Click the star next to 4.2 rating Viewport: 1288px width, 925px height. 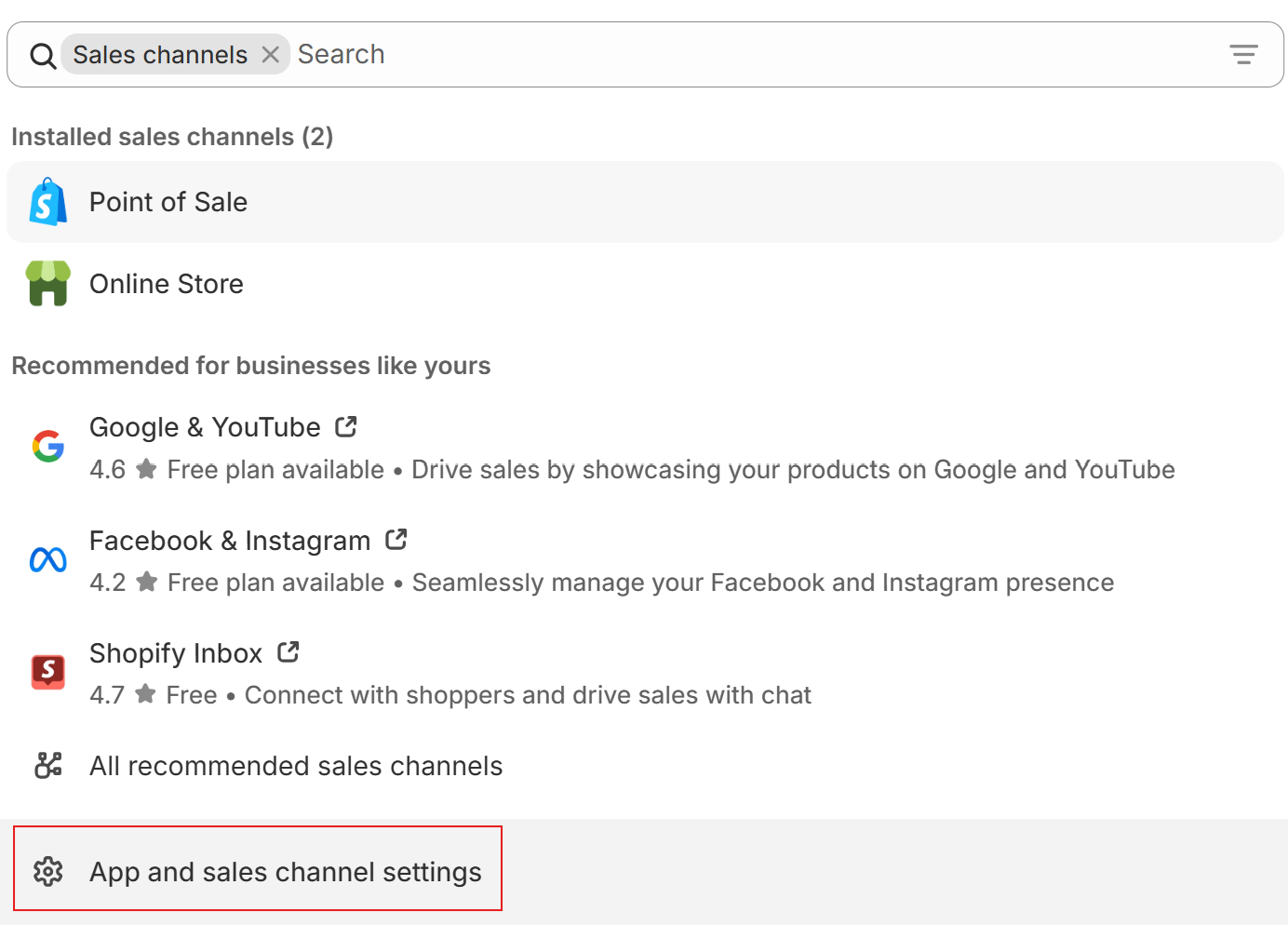pos(146,582)
